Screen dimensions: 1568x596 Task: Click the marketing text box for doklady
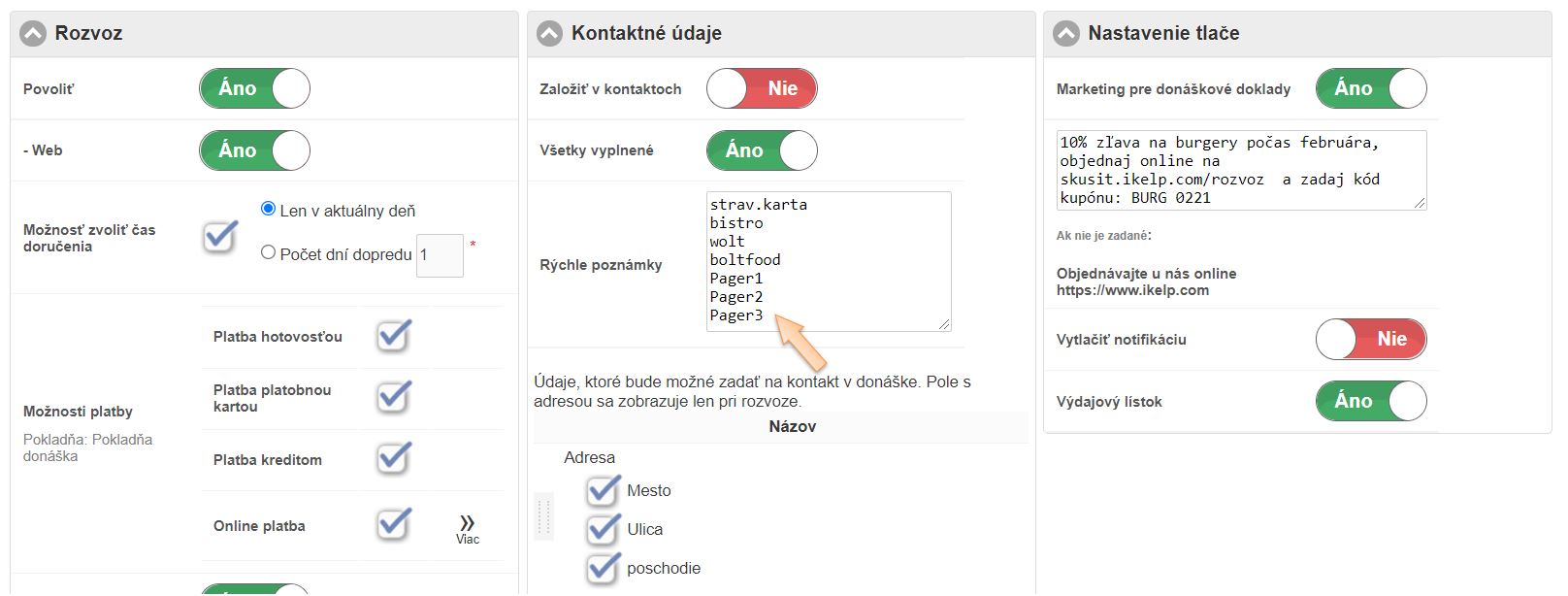[1241, 170]
